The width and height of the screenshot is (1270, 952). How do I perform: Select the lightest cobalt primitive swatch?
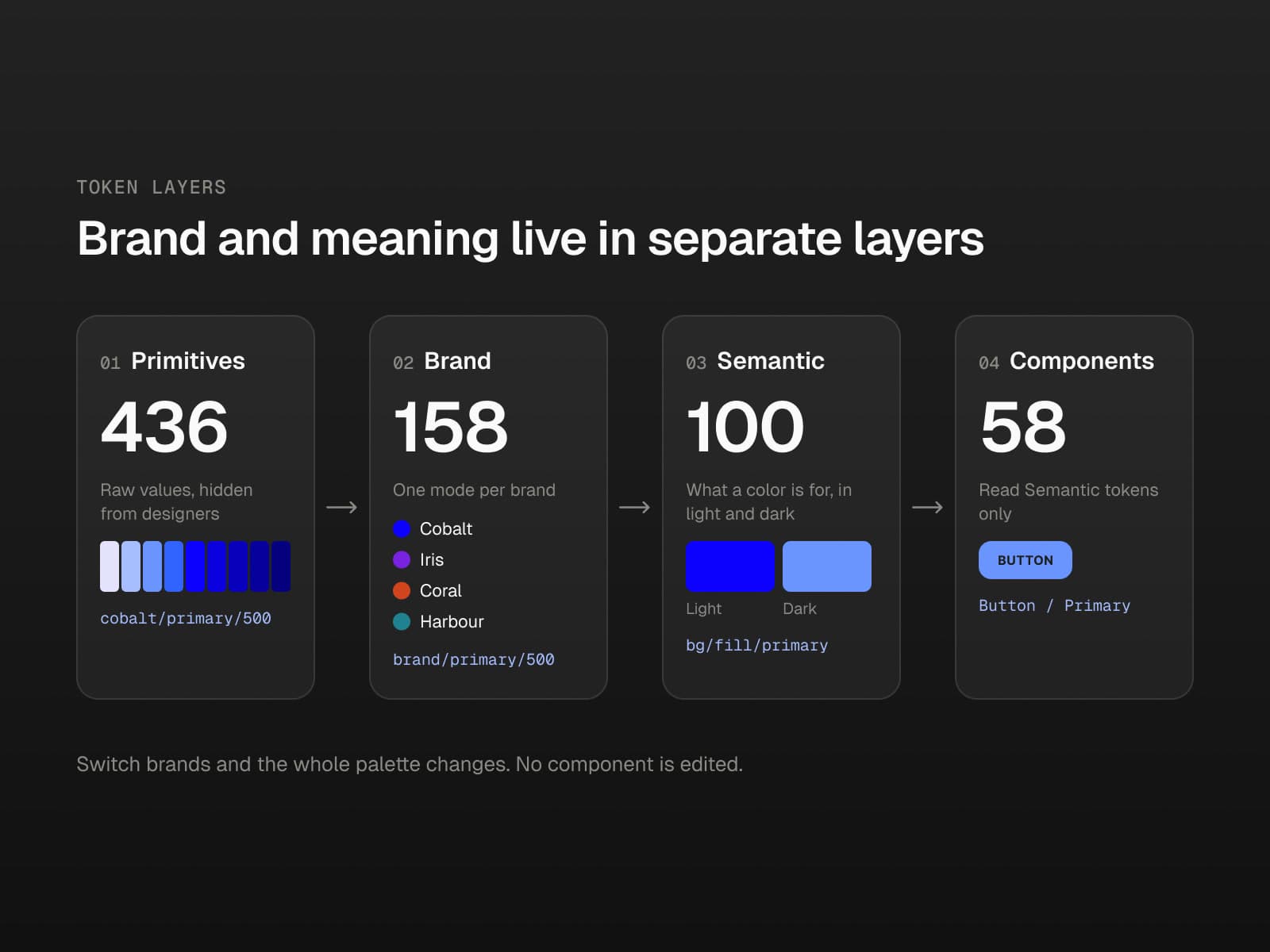coord(110,566)
